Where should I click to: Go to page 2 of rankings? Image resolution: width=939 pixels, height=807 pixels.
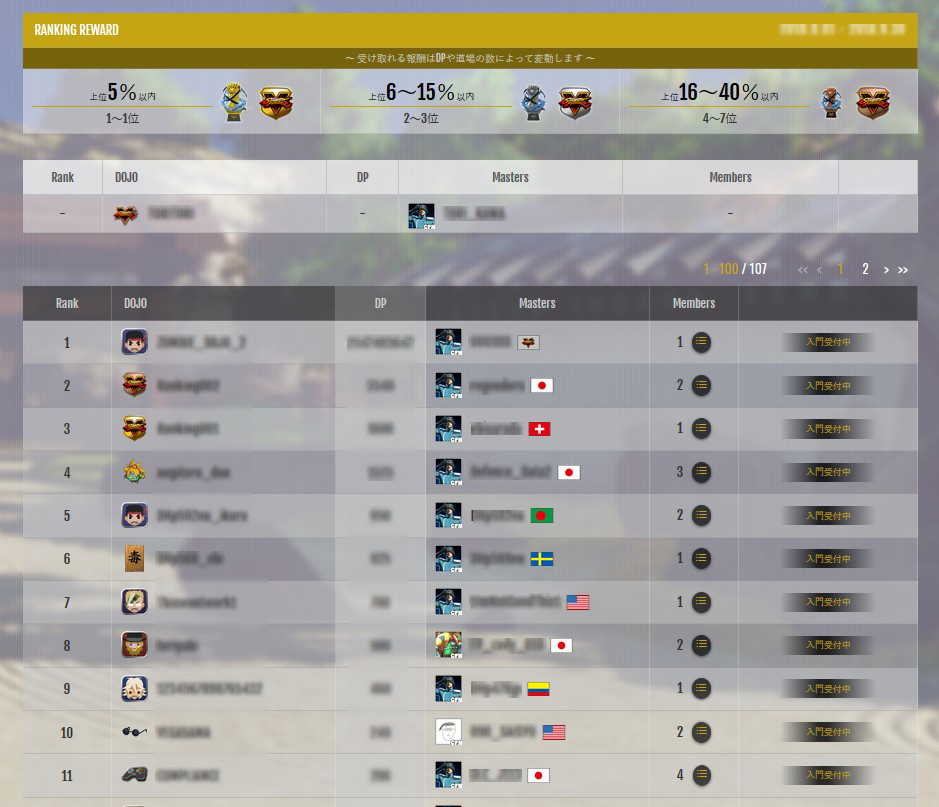865,269
